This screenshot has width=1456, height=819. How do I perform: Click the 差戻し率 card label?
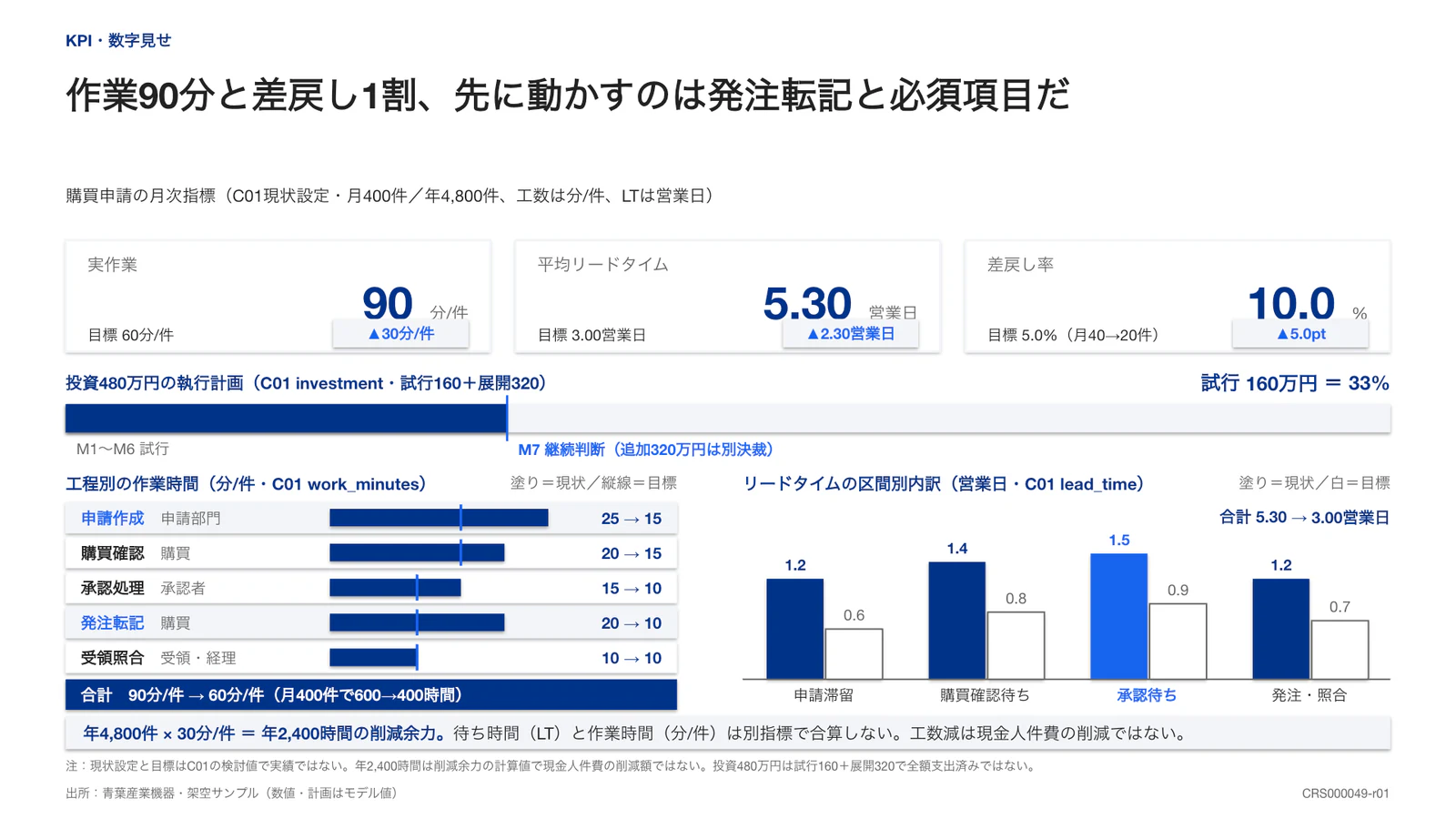[1020, 265]
